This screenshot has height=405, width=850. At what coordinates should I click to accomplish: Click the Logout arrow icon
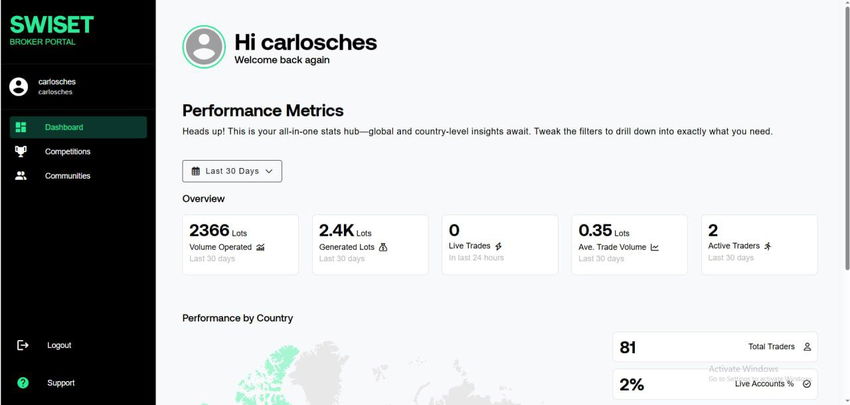tap(23, 345)
